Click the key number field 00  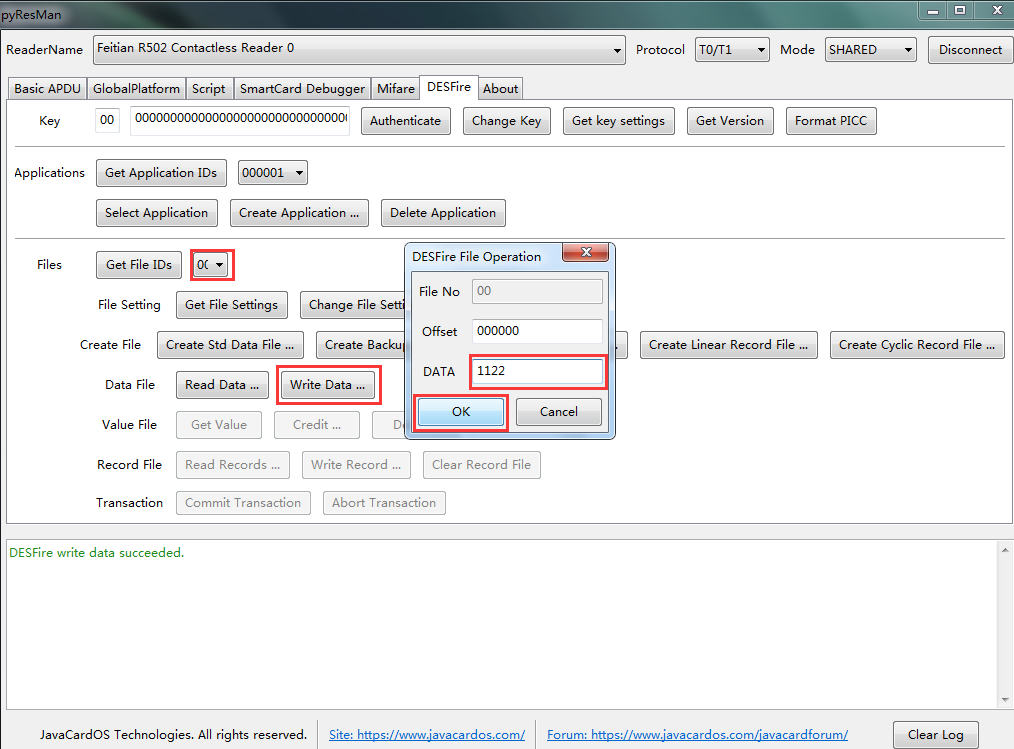click(x=107, y=120)
